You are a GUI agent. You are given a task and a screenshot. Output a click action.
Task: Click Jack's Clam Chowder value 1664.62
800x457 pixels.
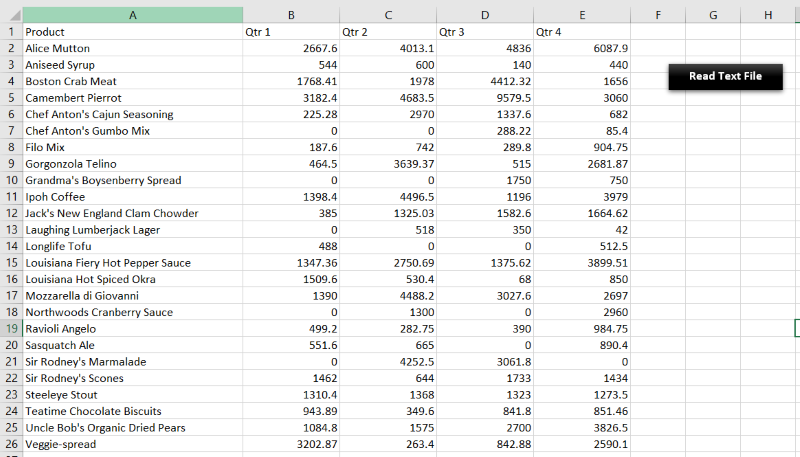pos(582,213)
